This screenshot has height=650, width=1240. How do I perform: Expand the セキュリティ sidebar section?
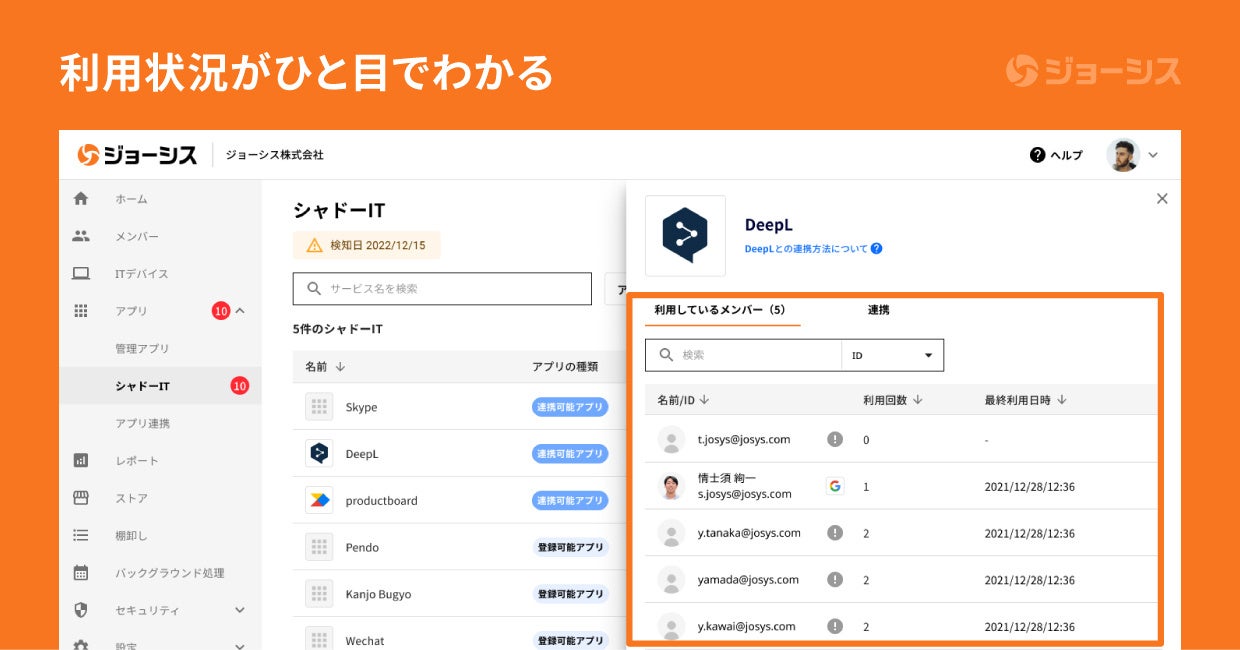coord(240,610)
